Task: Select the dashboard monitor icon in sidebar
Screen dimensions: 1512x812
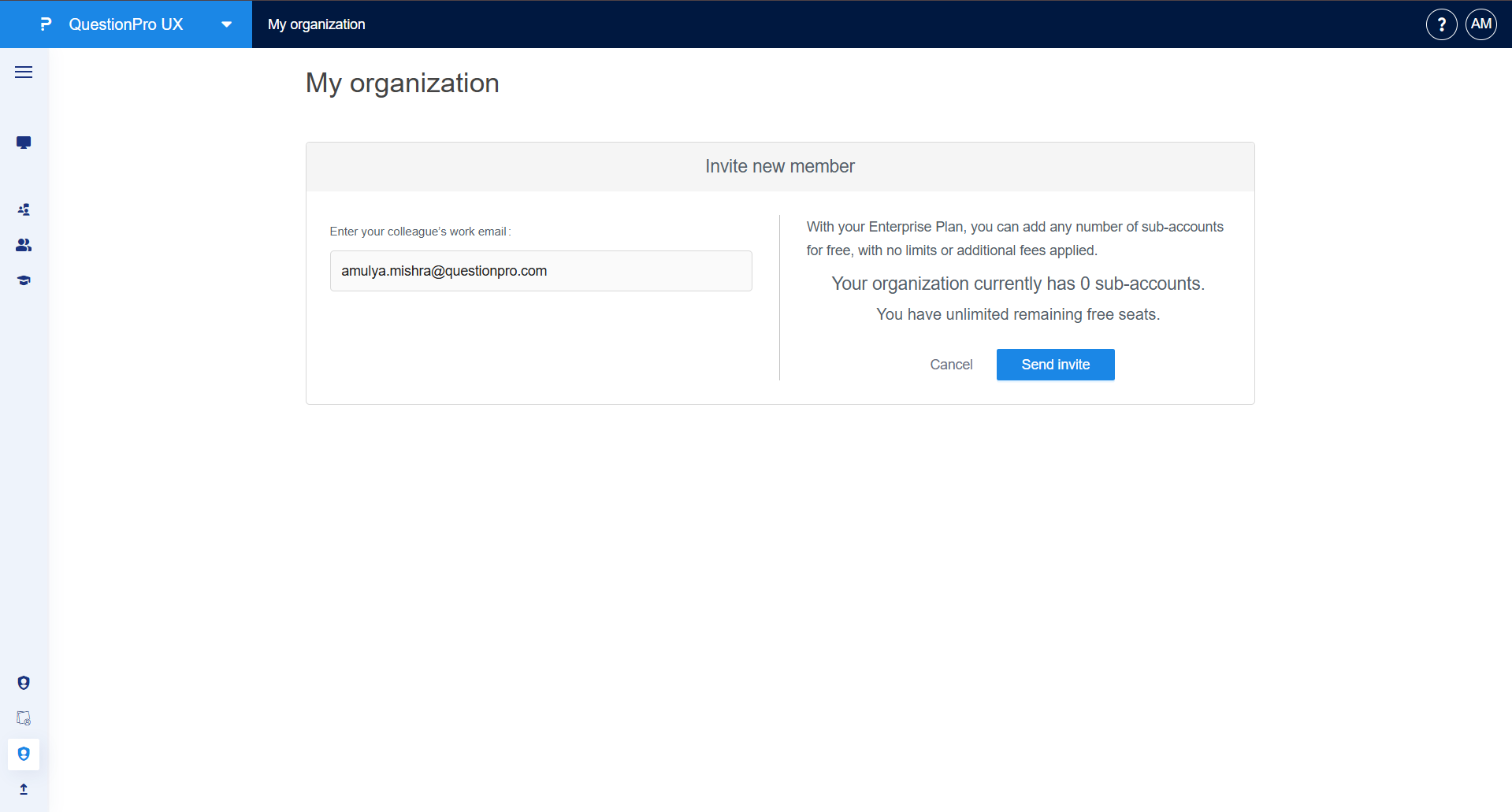Action: pos(23,143)
